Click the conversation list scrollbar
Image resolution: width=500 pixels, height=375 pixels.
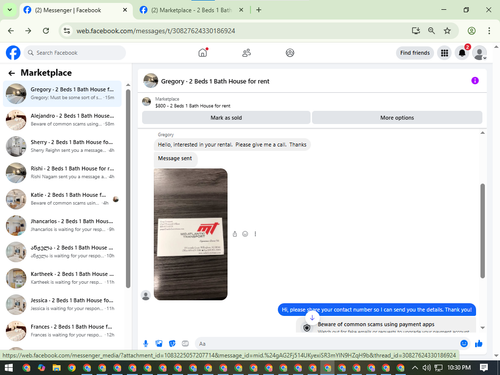tap(128, 188)
